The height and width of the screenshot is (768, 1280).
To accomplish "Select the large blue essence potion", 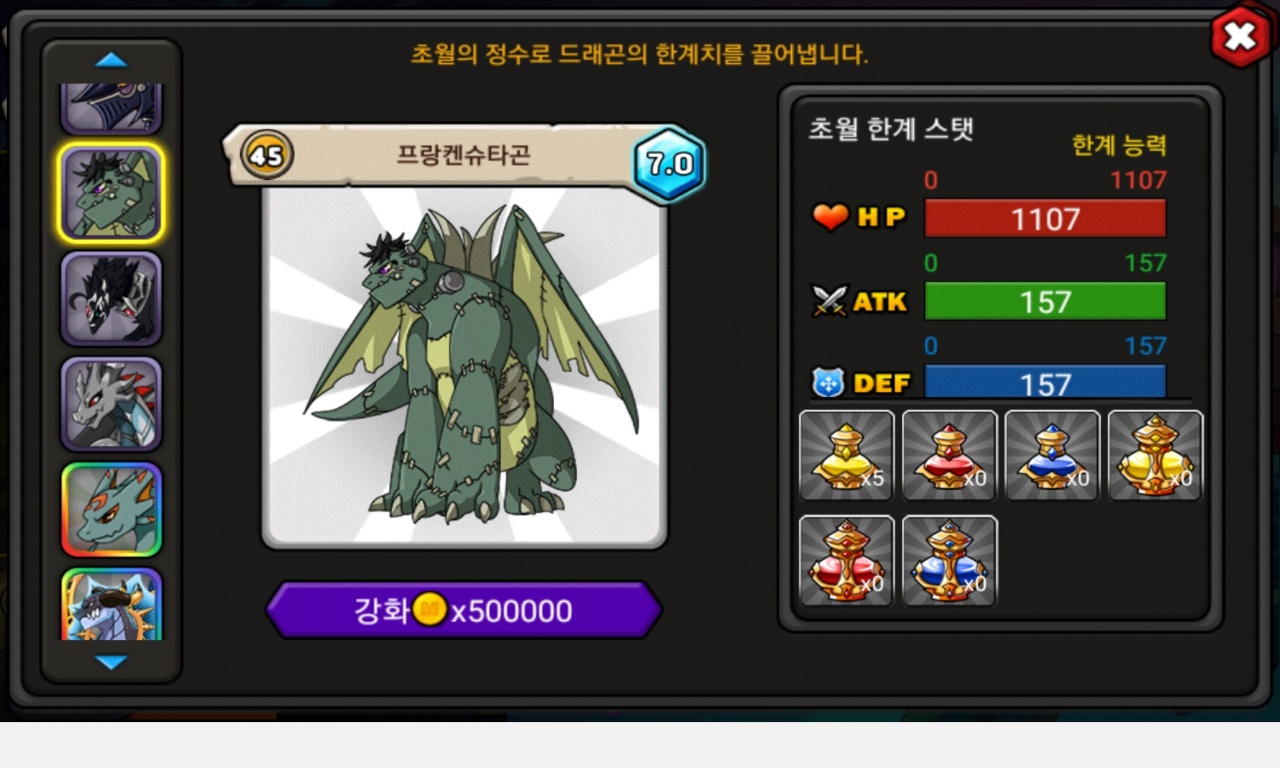I will pyautogui.click(x=950, y=560).
